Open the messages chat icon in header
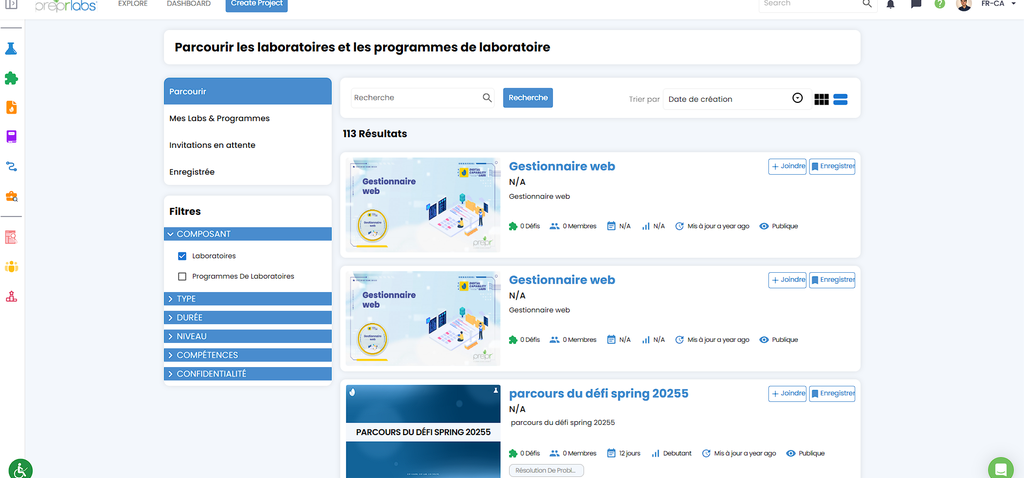 (x=916, y=4)
